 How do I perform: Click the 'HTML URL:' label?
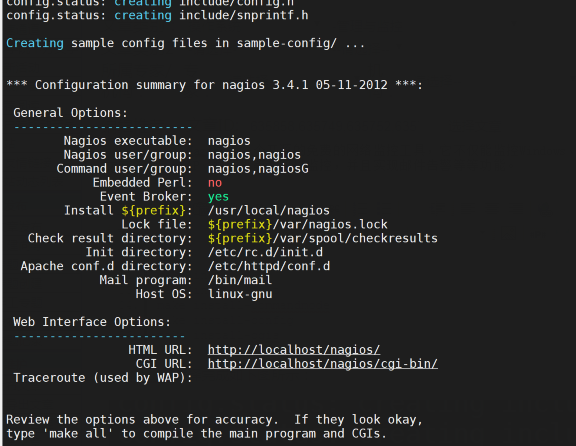tap(160, 350)
